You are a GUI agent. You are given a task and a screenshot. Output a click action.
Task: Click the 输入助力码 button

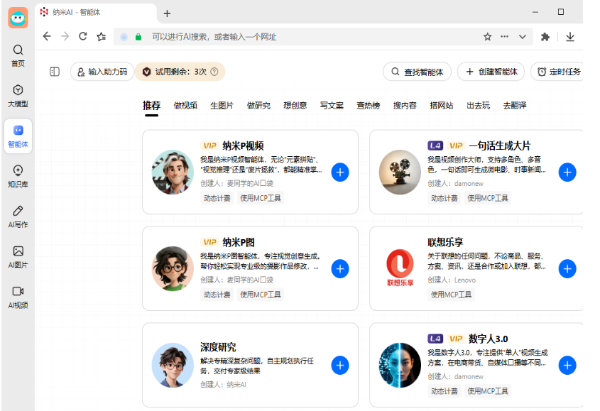point(101,72)
